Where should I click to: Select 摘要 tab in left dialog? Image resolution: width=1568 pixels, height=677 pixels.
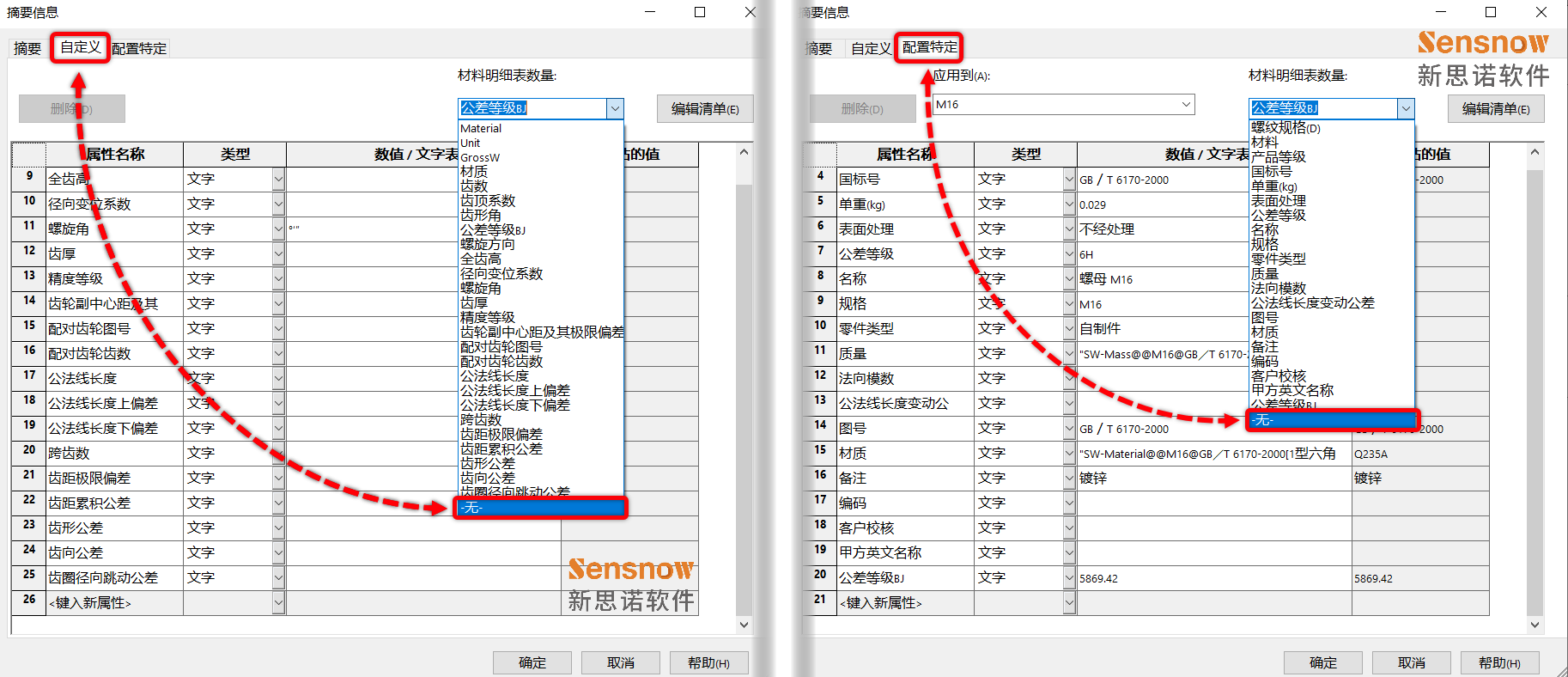click(x=27, y=48)
